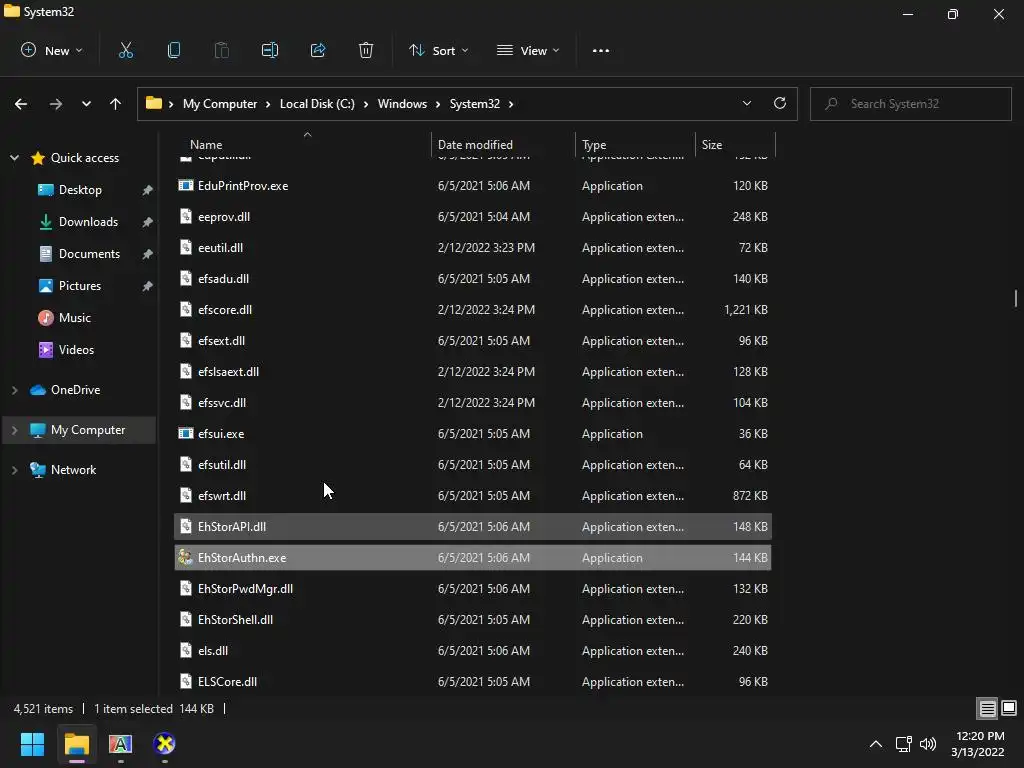Collapse the Quick access tree node
This screenshot has height=768, width=1024.
click(14, 157)
